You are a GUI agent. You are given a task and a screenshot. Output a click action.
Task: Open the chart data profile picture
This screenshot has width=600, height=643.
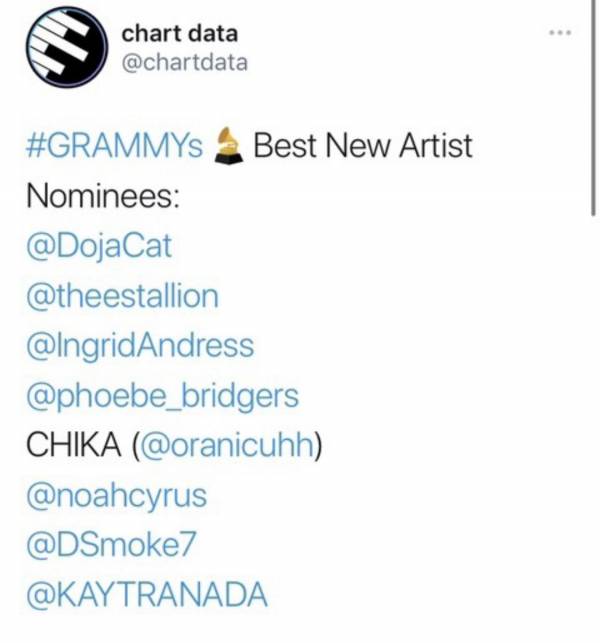click(x=67, y=48)
